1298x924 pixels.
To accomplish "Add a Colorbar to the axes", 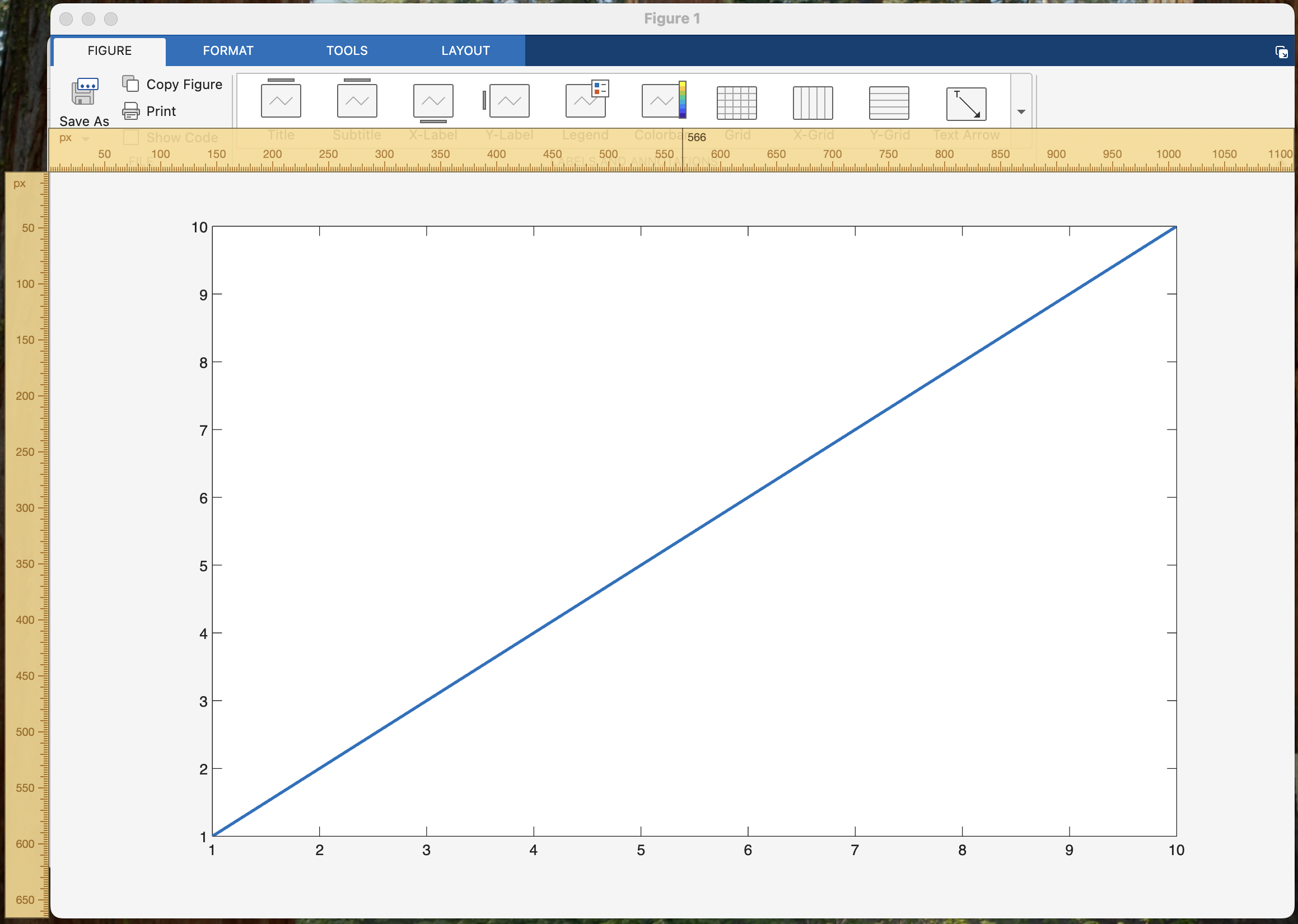I will [x=662, y=100].
